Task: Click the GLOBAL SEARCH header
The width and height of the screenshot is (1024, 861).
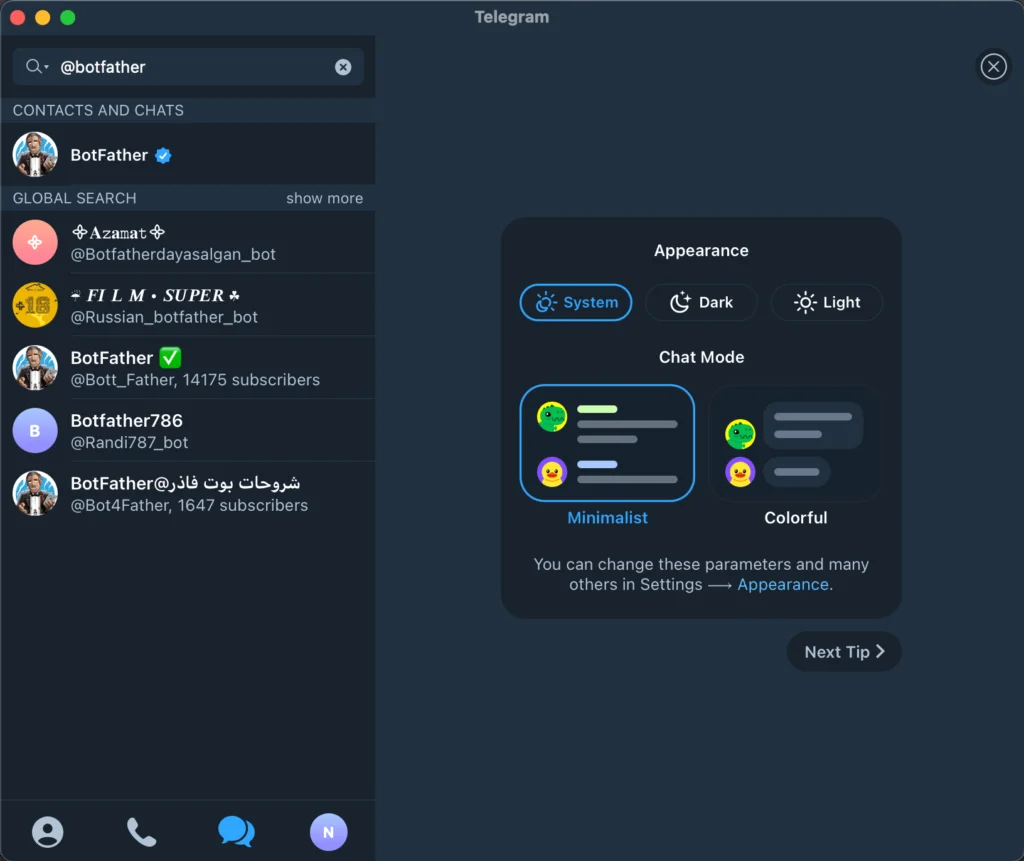Action: (x=74, y=198)
